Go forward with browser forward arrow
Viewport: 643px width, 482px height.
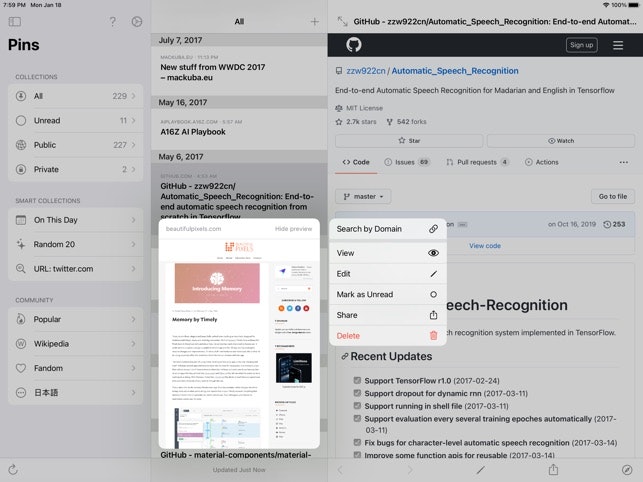click(410, 470)
